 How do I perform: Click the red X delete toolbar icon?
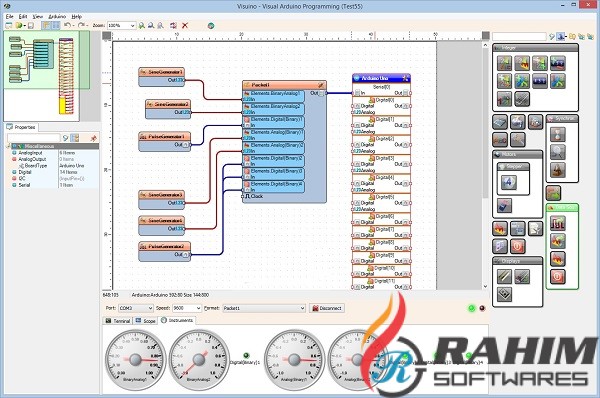(x=185, y=26)
